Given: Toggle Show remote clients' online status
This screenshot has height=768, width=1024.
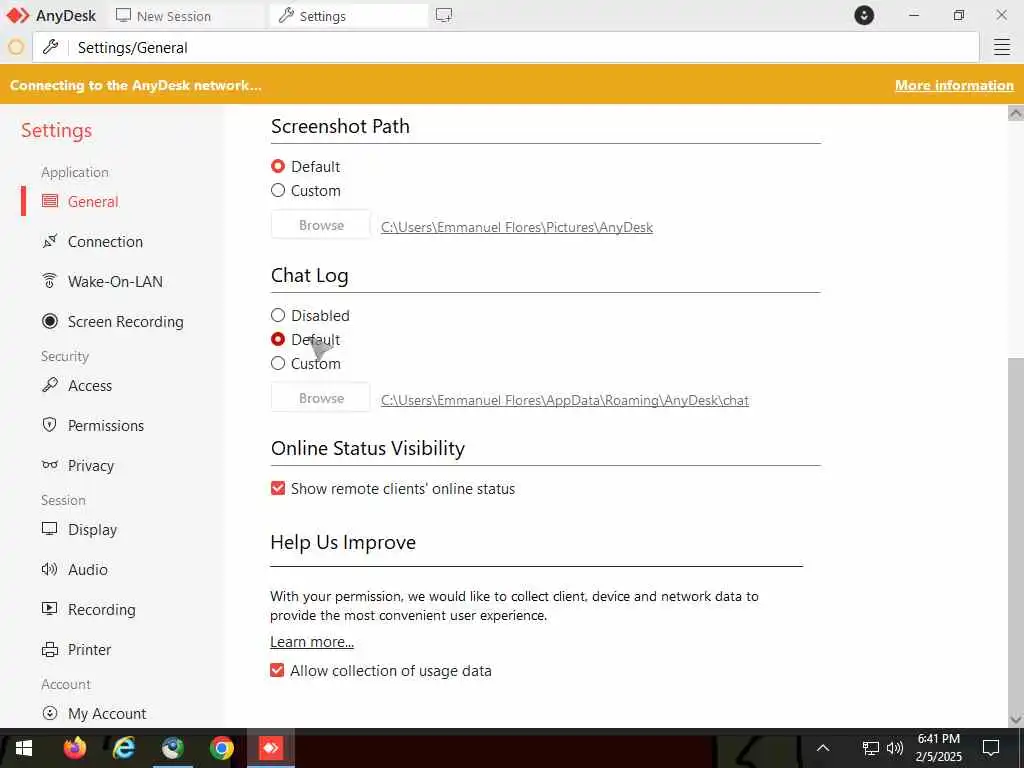Looking at the screenshot, I should tap(278, 488).
